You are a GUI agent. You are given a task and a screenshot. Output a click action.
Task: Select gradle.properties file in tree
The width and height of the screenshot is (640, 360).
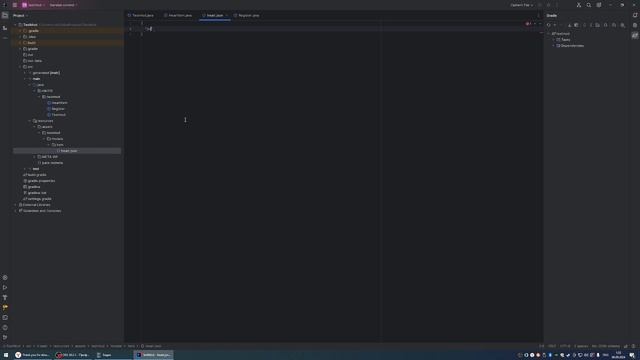pos(39,181)
